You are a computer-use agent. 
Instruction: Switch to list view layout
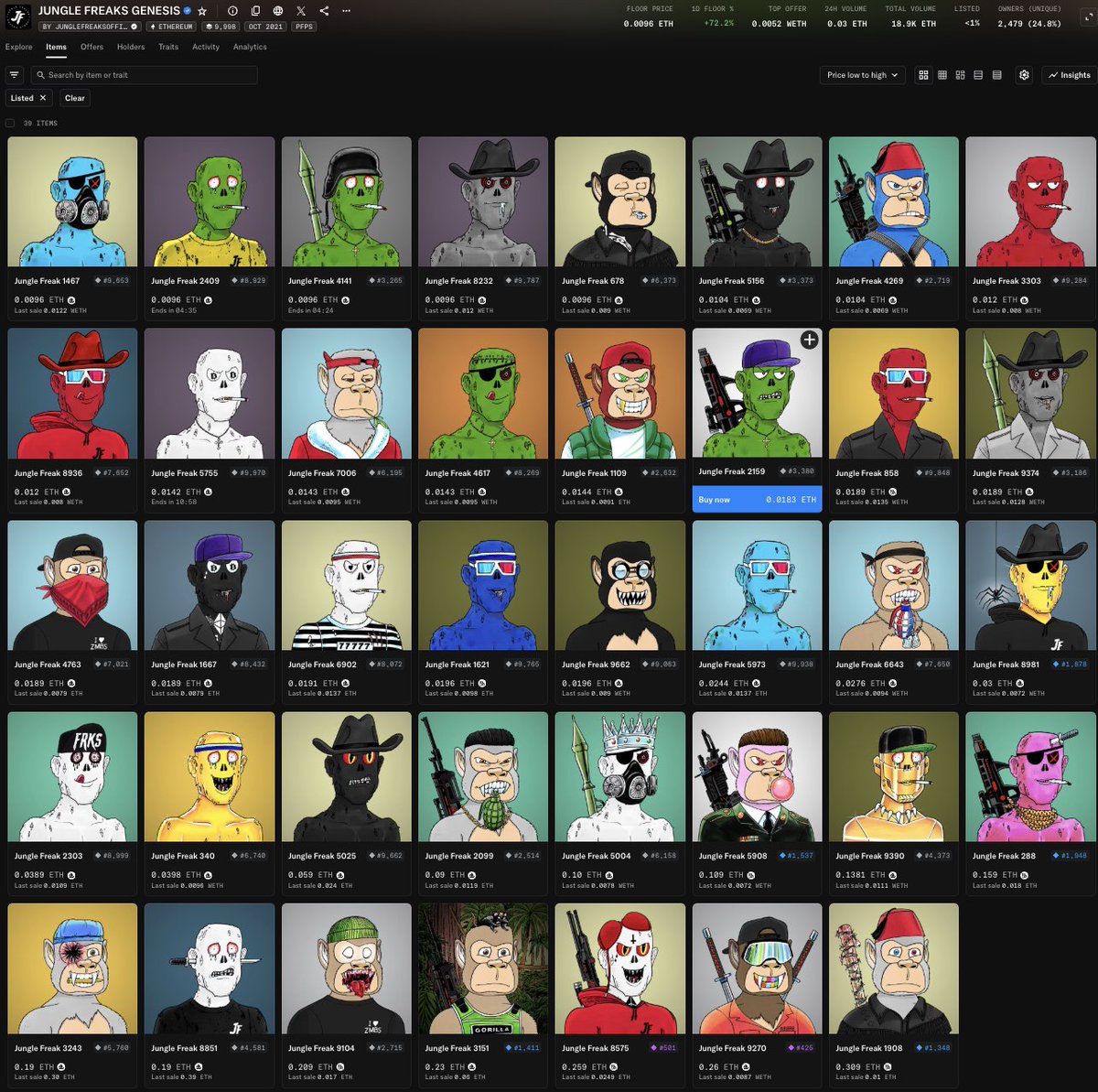click(x=978, y=75)
